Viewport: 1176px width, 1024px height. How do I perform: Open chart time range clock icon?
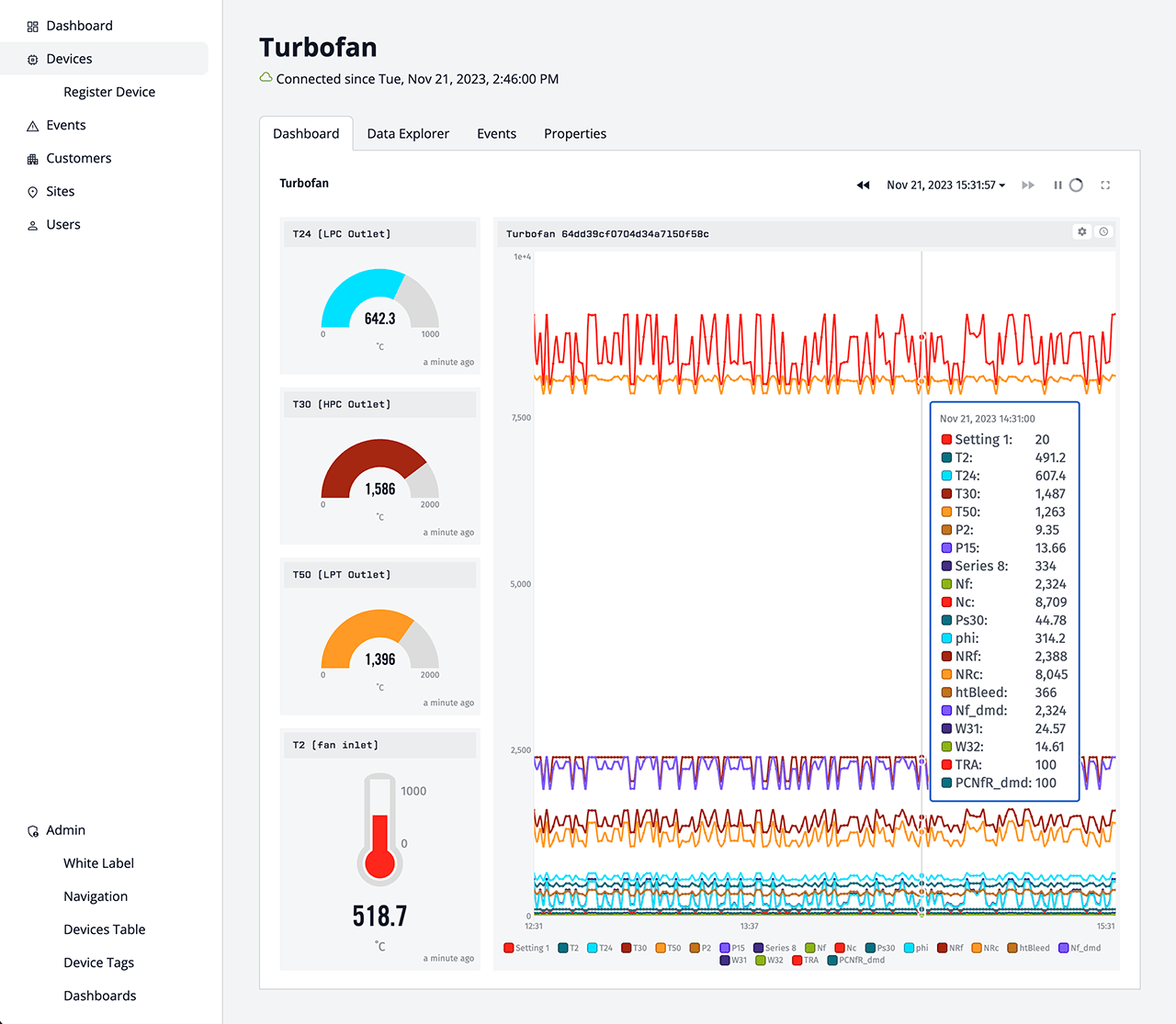pyautogui.click(x=1103, y=232)
